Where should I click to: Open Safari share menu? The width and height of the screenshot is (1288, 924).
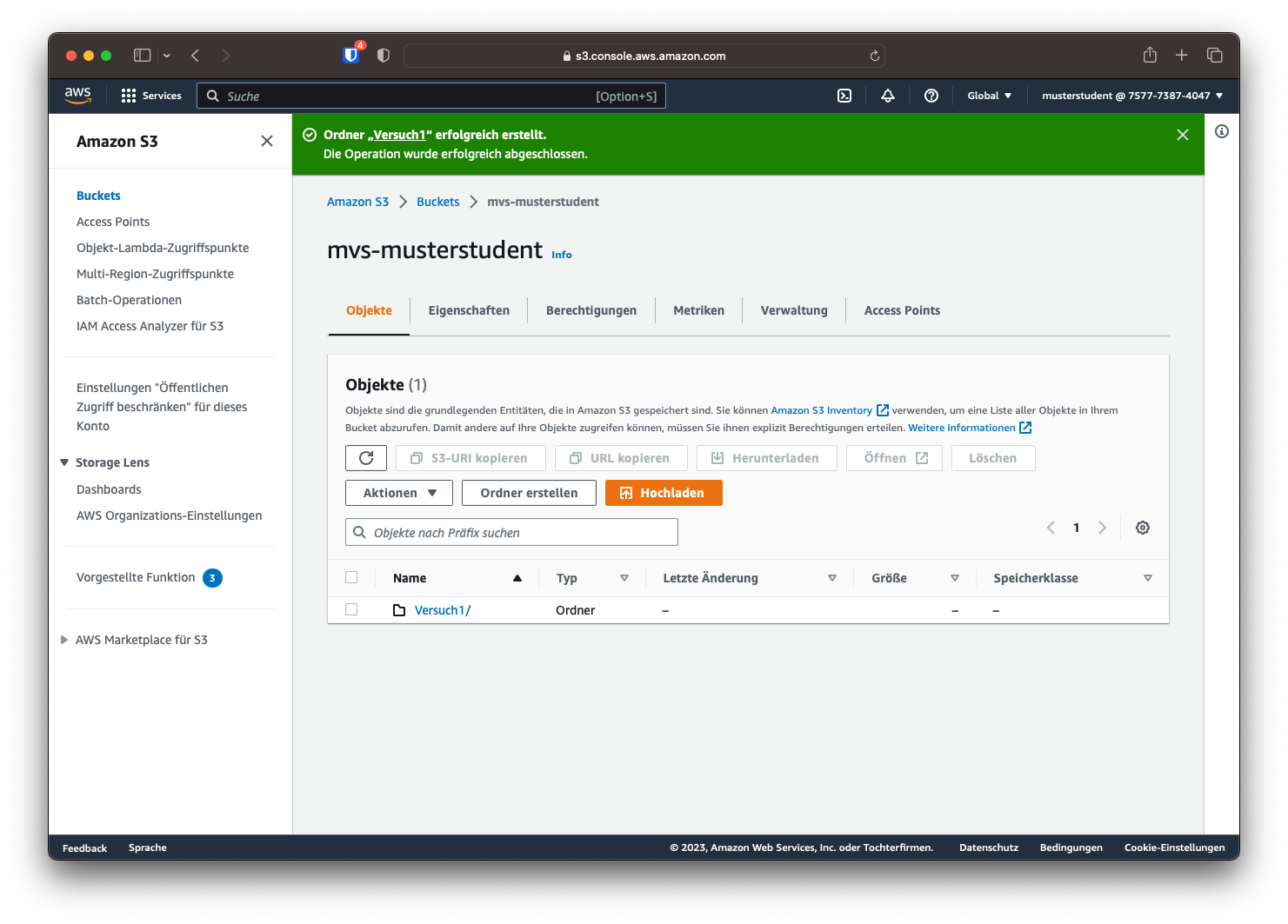coord(1150,55)
